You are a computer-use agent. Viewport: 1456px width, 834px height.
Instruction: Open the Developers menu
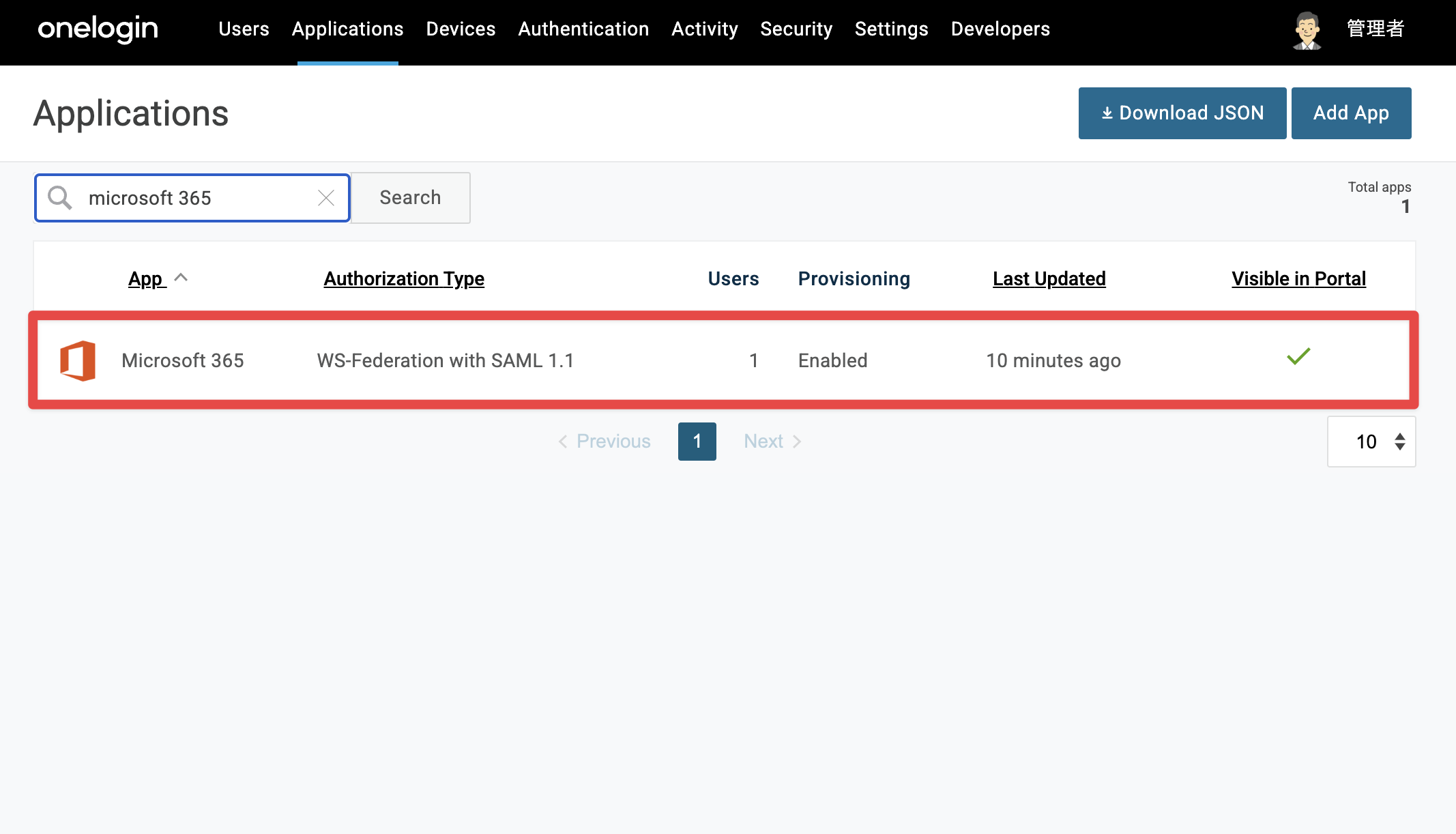pyautogui.click(x=1000, y=29)
